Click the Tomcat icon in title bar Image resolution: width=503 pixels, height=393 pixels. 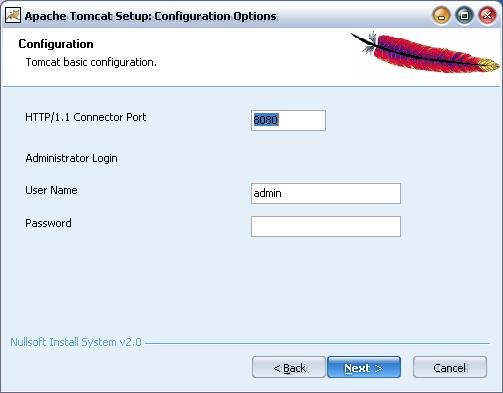[13, 15]
